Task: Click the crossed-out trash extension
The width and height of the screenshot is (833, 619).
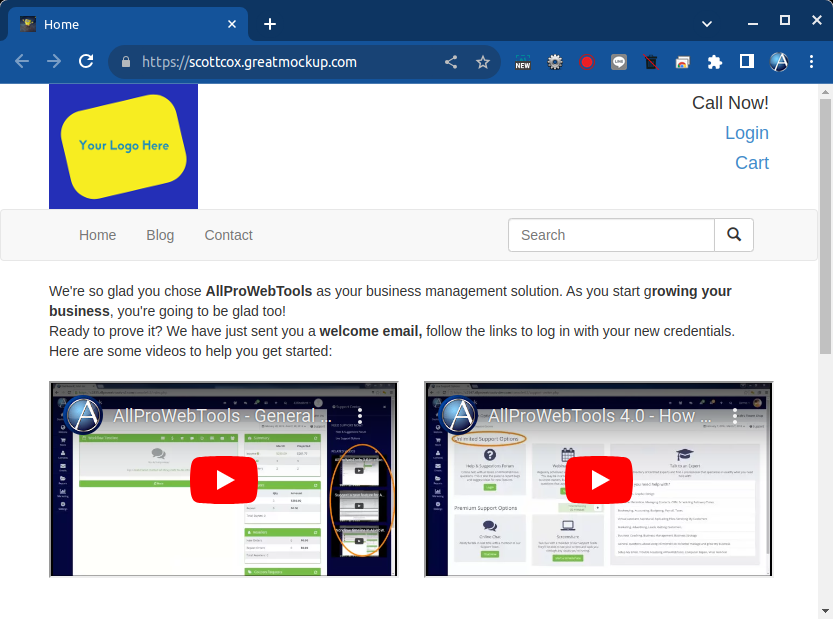Action: pos(651,62)
